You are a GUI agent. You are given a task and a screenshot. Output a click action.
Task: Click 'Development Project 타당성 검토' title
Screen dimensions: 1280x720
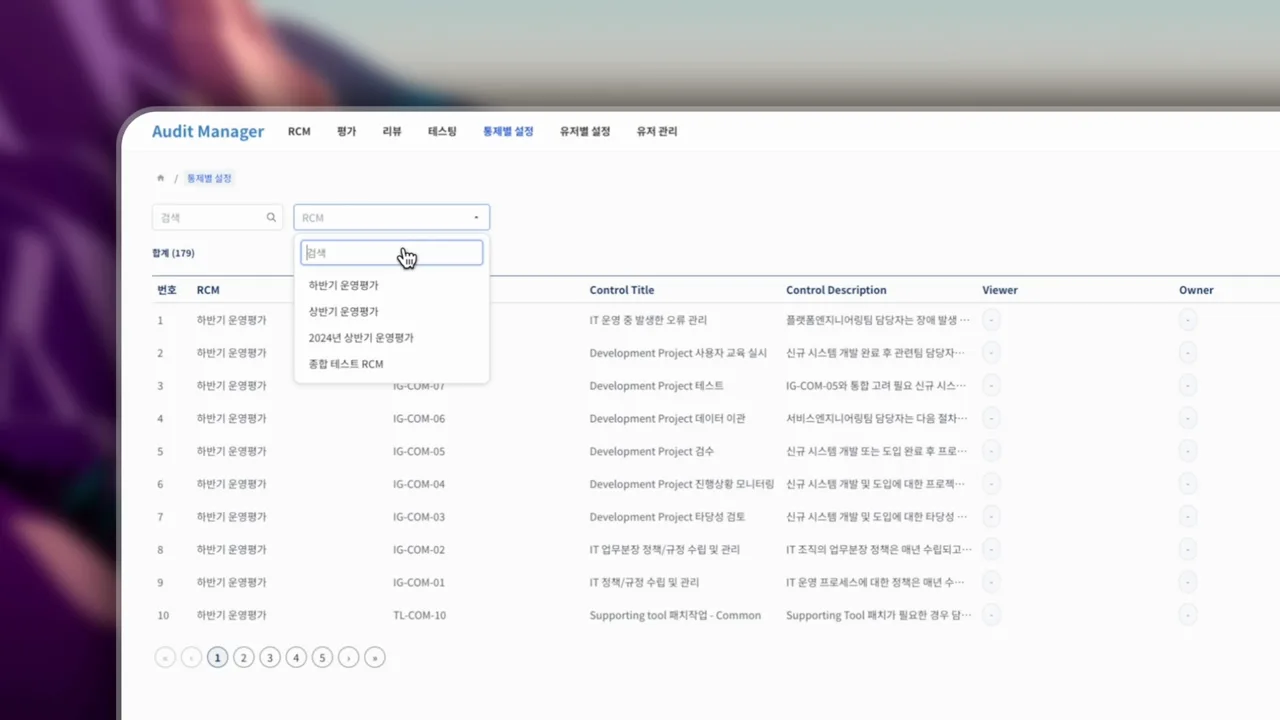667,517
